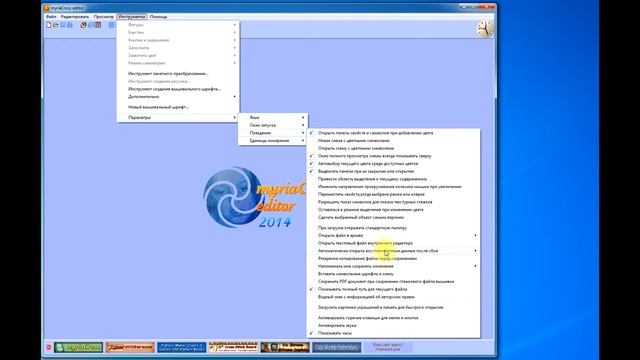
Task: Expand the 'Параметры' submenu
Action: click(178, 118)
